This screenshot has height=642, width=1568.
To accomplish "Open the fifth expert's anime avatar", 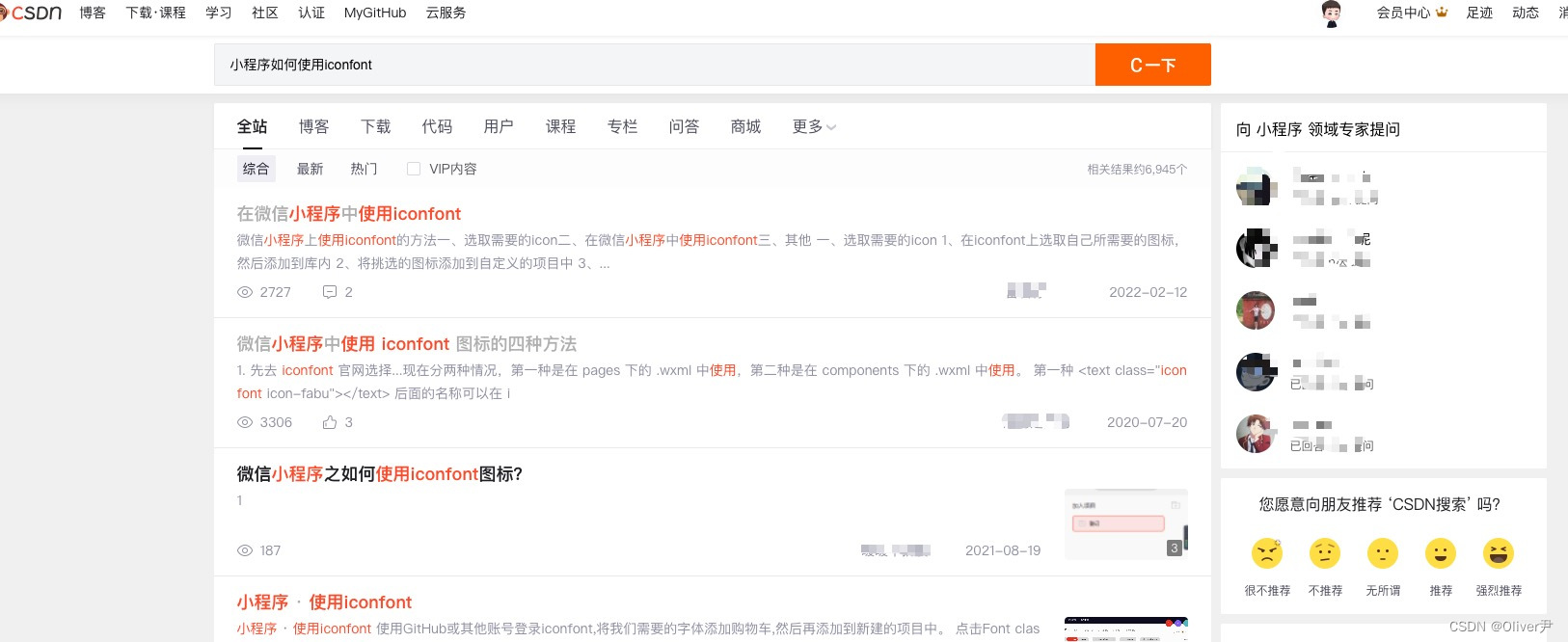I will 1256,434.
